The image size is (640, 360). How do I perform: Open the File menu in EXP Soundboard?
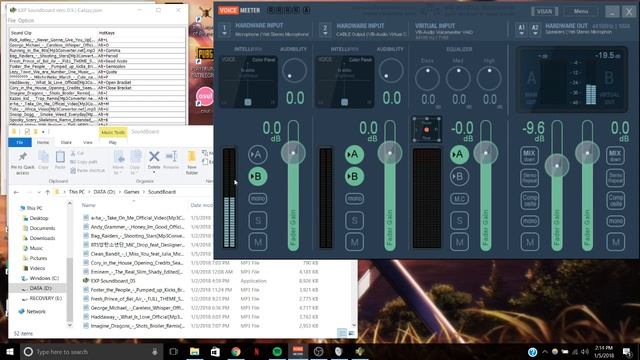click(x=11, y=20)
